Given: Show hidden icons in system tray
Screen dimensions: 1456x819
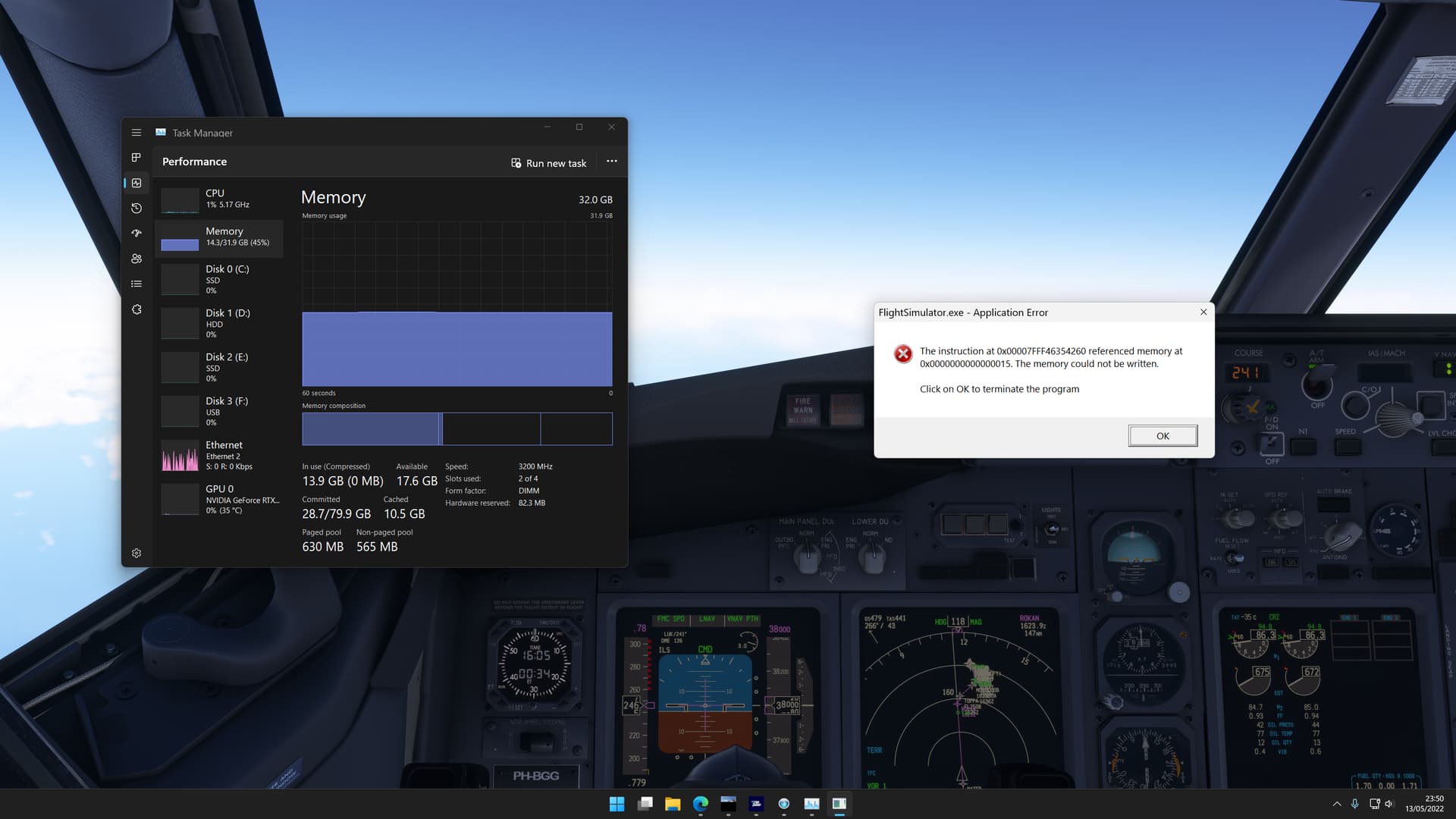Looking at the screenshot, I should pyautogui.click(x=1337, y=803).
